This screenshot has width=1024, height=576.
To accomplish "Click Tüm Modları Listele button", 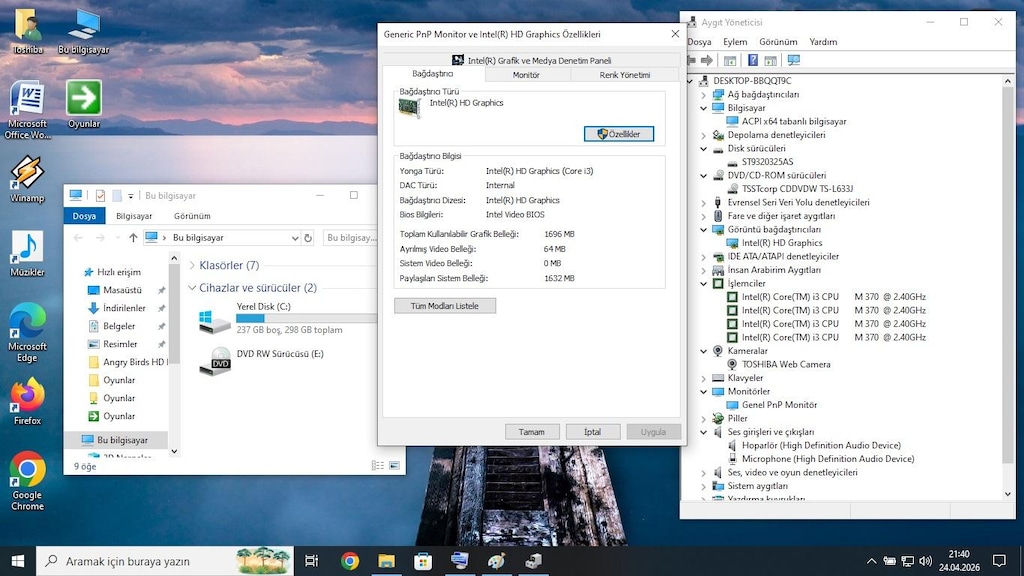I will pos(445,306).
